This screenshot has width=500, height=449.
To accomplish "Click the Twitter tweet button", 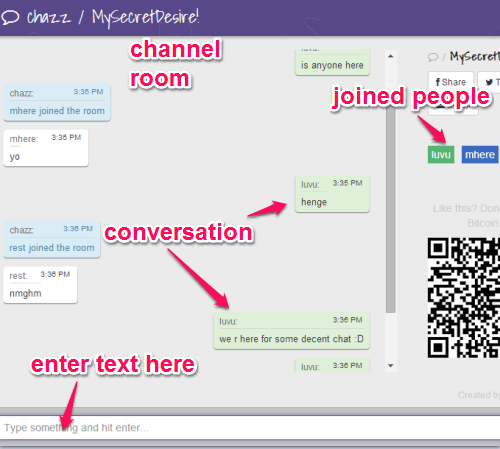I will 490,82.
